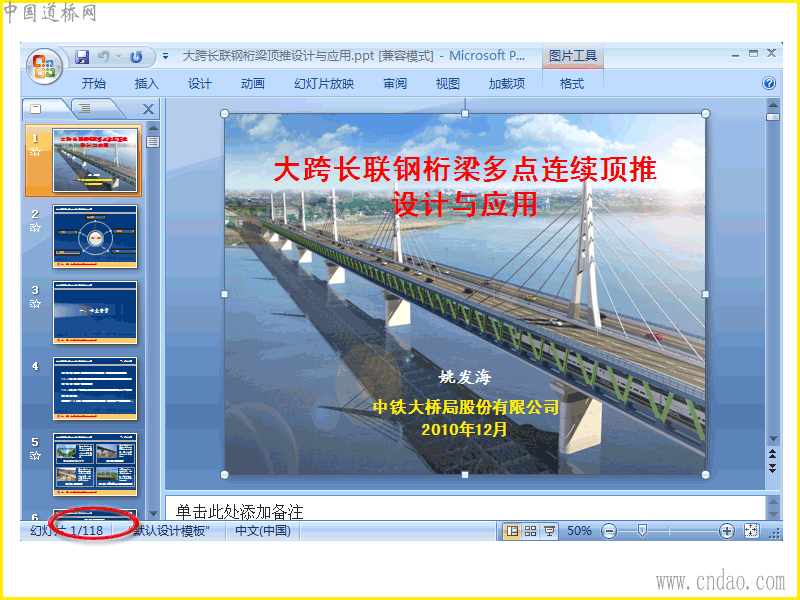Switch to Slide Sorter view
Image resolution: width=800 pixels, height=600 pixels.
pyautogui.click(x=531, y=531)
